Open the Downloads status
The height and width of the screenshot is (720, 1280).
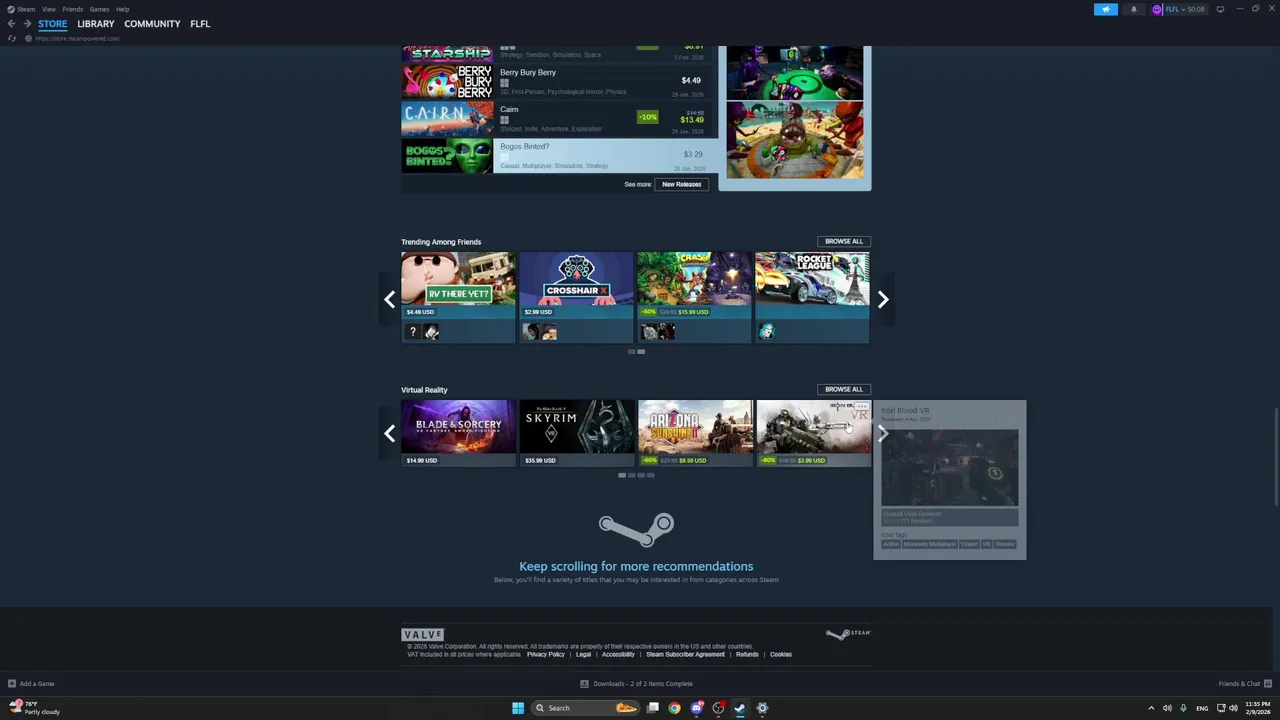pyautogui.click(x=637, y=684)
